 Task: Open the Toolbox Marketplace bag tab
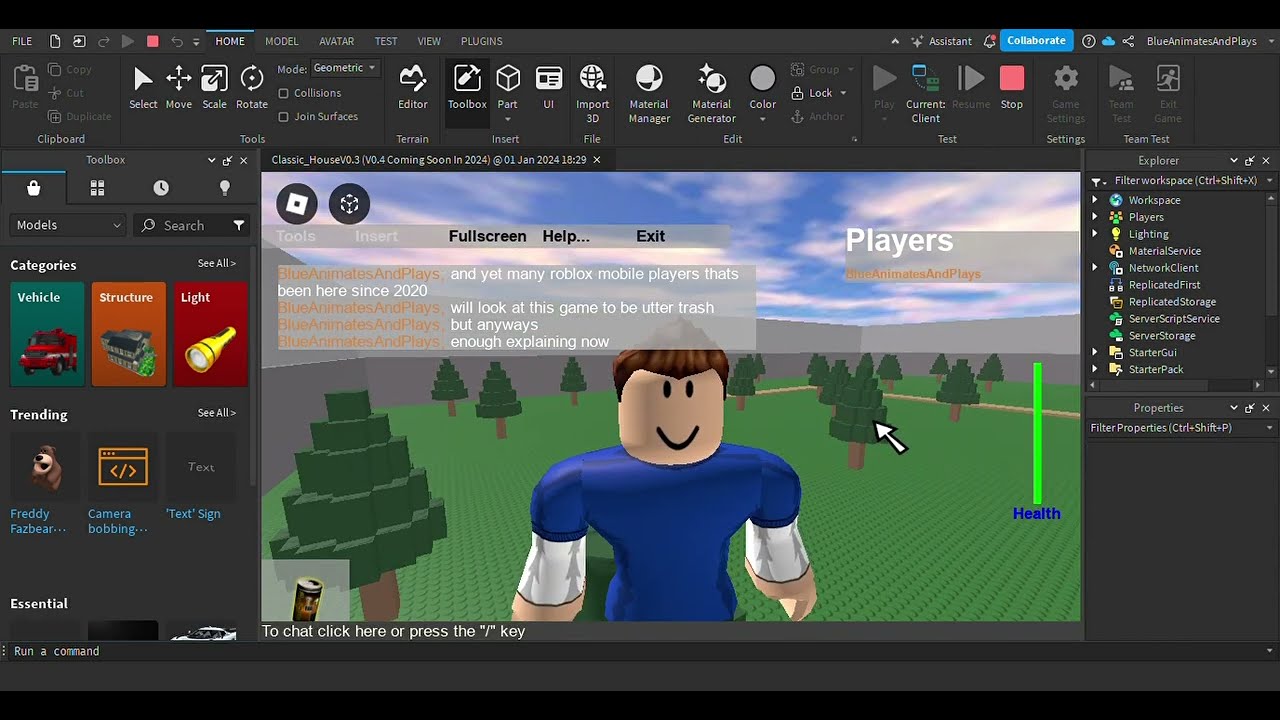tap(34, 188)
